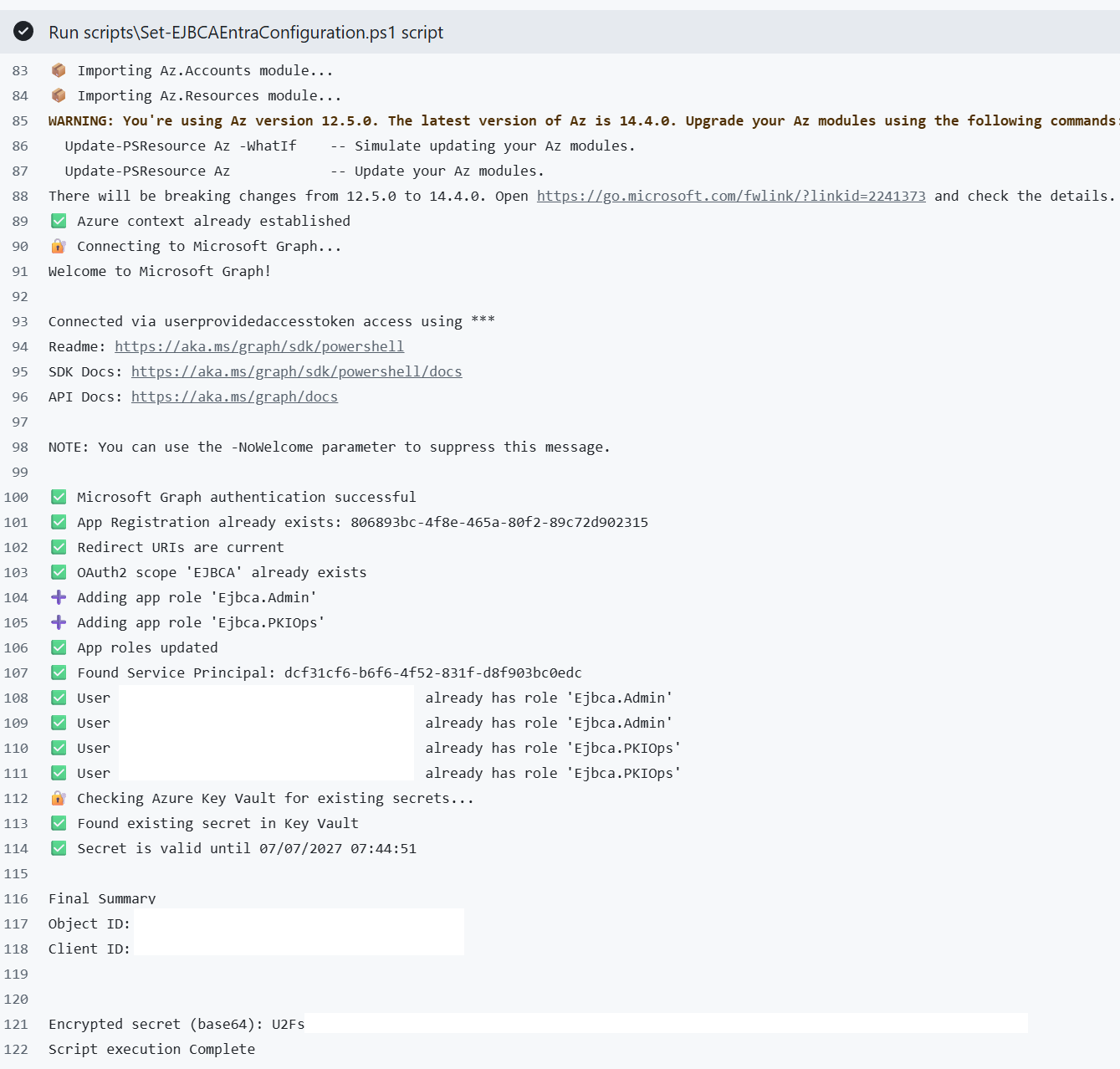Click 'Welcome to Microsoft Graph!' text
1120x1069 pixels.
point(160,271)
